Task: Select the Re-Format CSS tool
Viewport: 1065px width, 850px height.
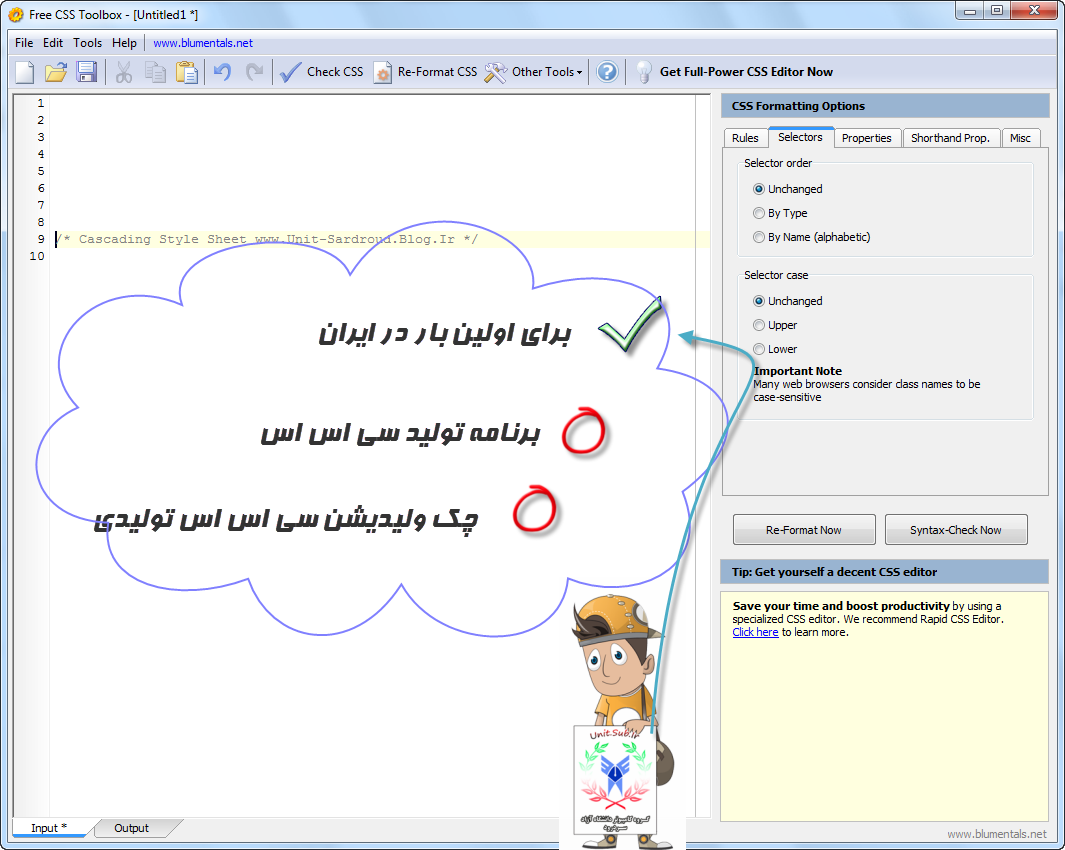Action: [427, 71]
